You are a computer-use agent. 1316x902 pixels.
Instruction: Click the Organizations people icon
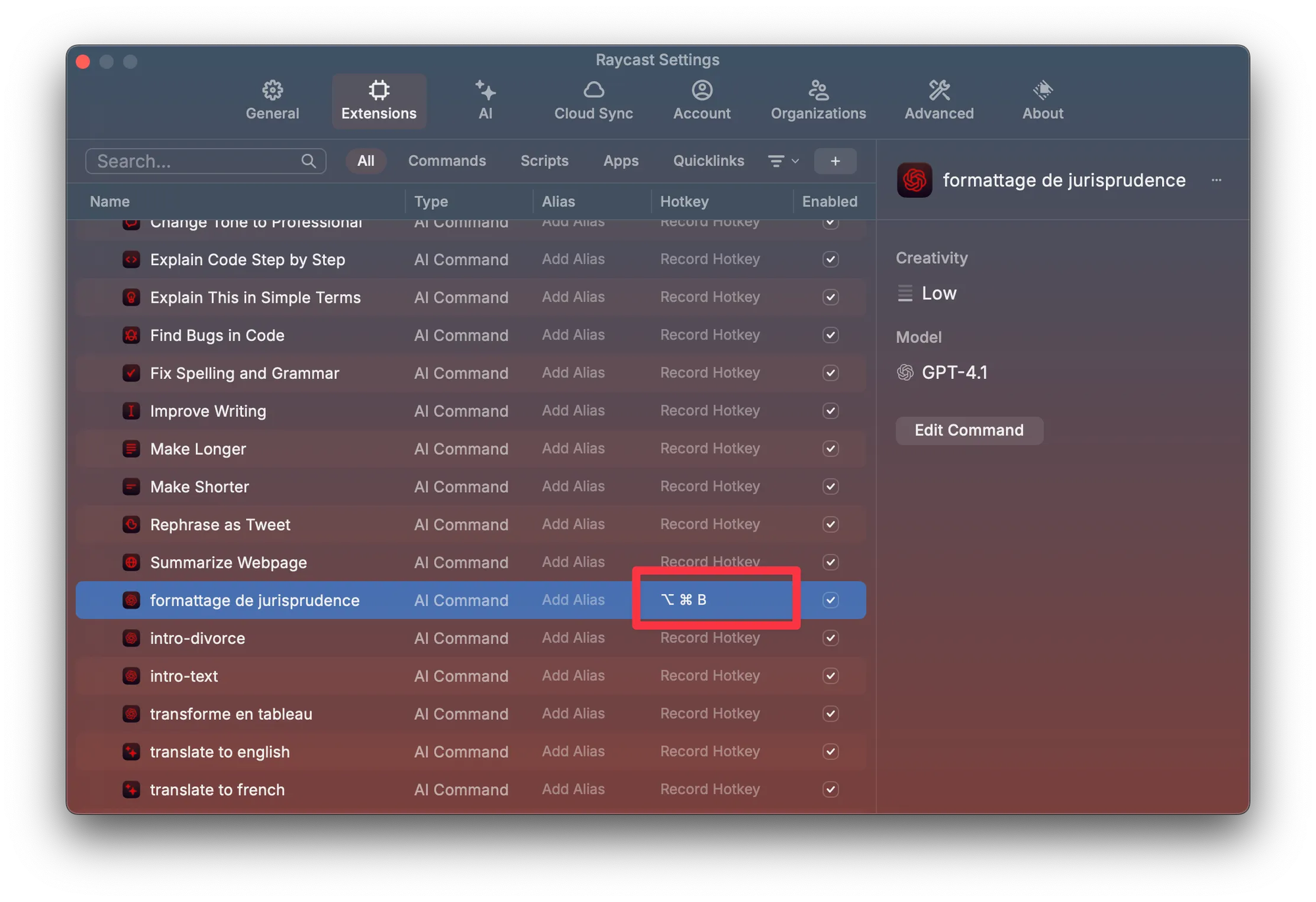pyautogui.click(x=818, y=90)
